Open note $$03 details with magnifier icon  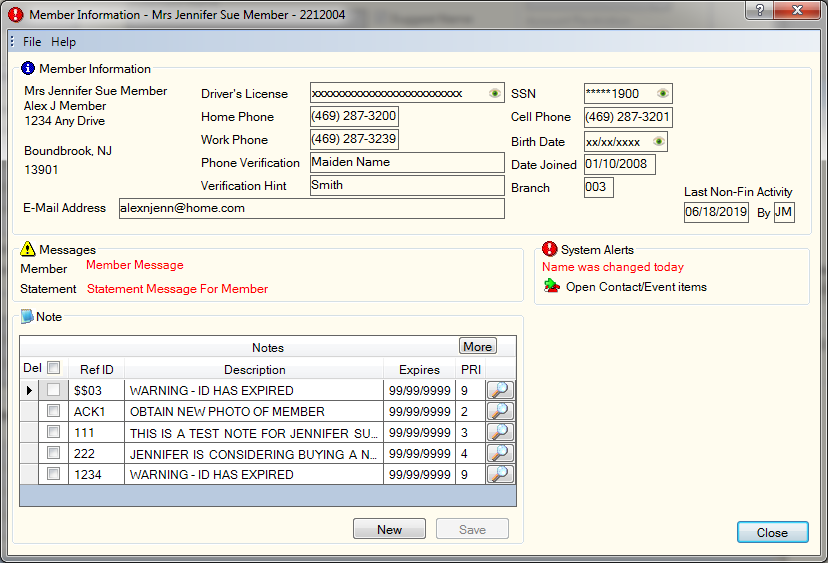click(500, 390)
